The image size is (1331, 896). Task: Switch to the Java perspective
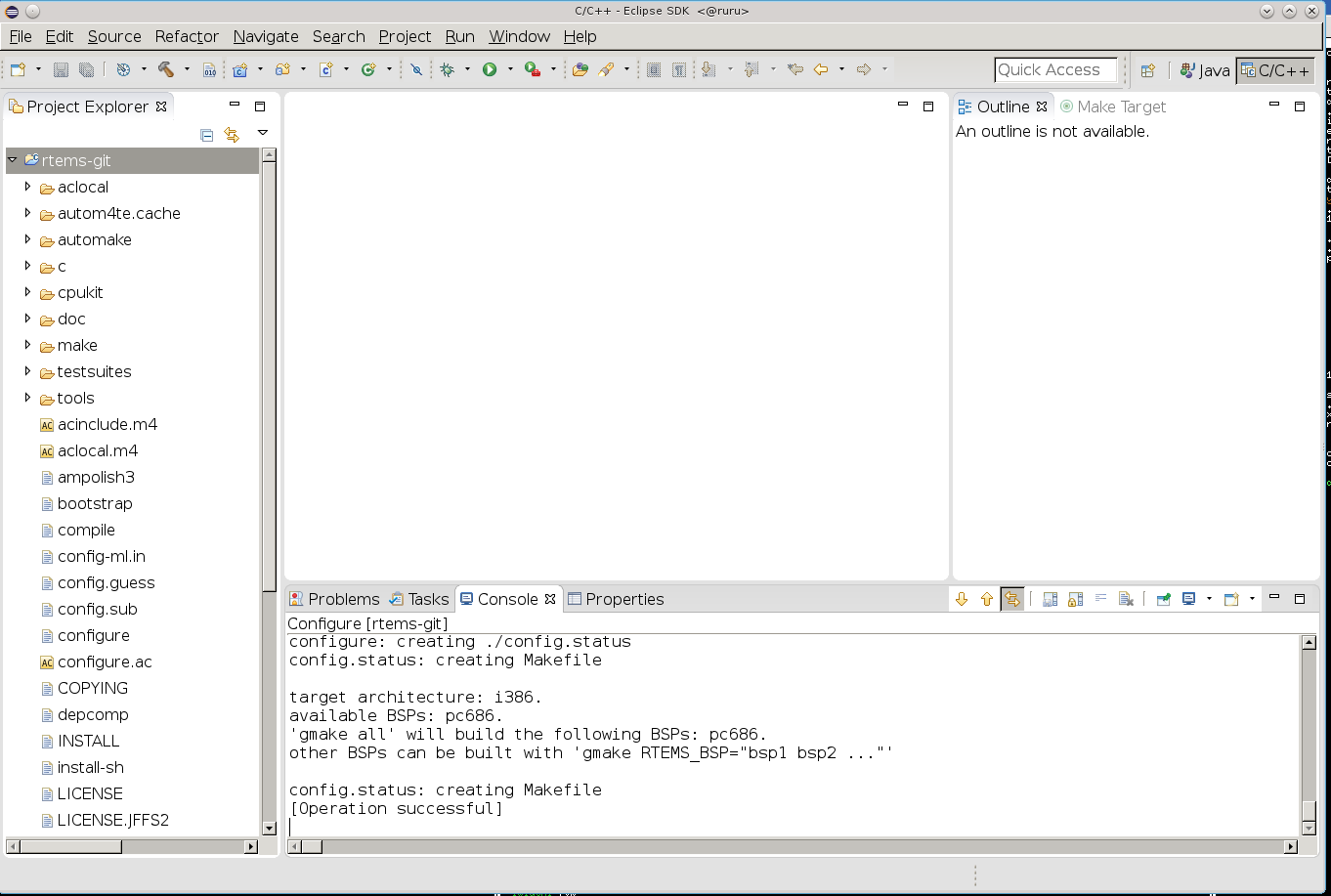pos(1204,70)
